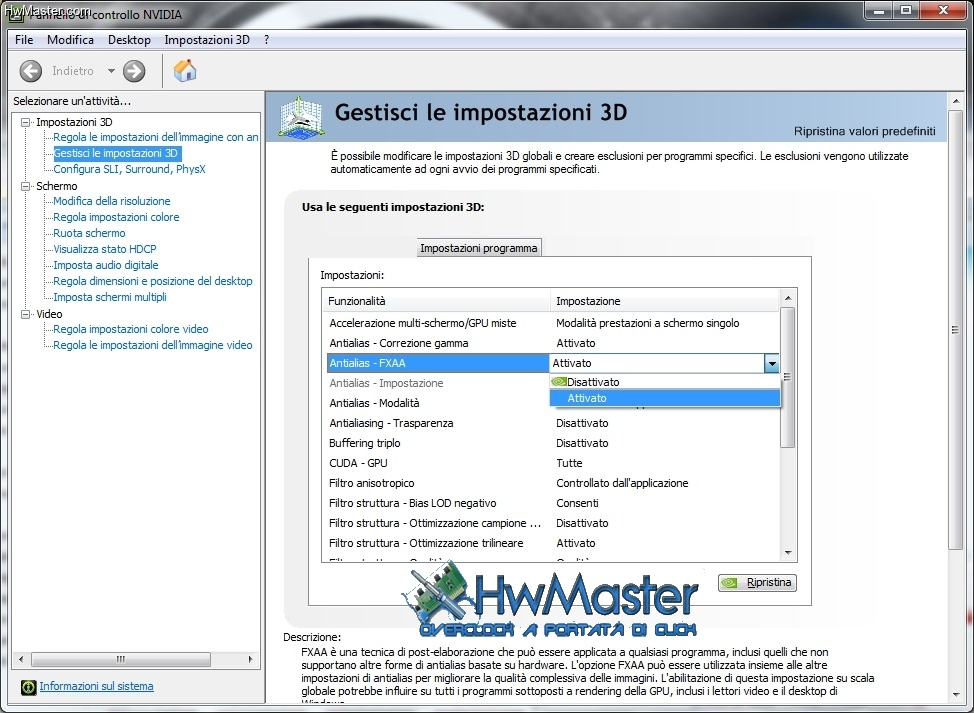The width and height of the screenshot is (974, 713).
Task: Open Visualizza stato HDCP
Action: pyautogui.click(x=105, y=249)
